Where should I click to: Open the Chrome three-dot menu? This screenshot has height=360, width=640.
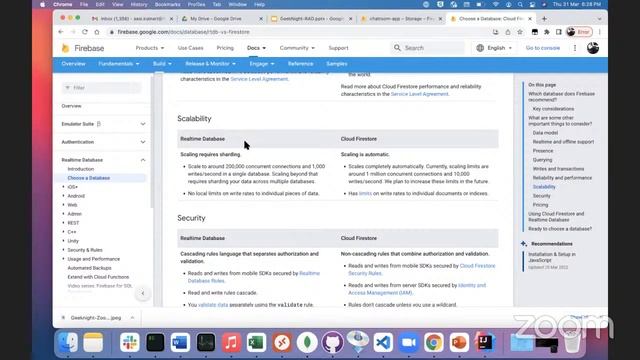[x=600, y=32]
